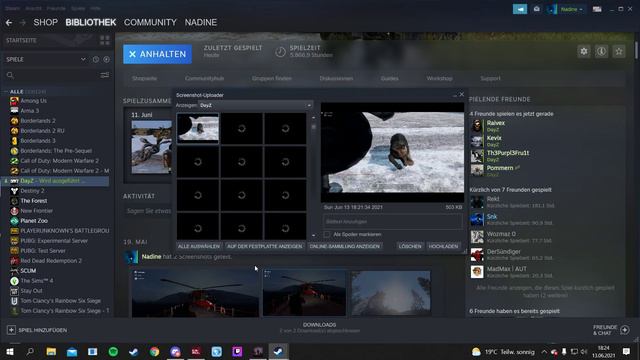Open the NADINE profile menu

coord(200,22)
